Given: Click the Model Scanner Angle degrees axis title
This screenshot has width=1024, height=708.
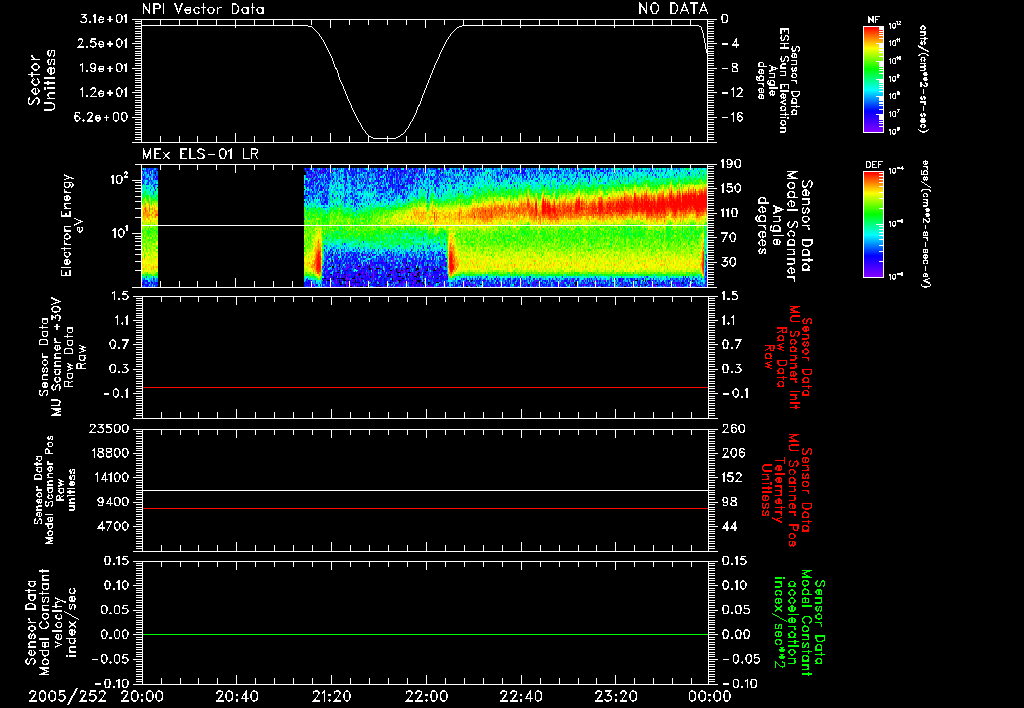Looking at the screenshot, I should click(784, 226).
